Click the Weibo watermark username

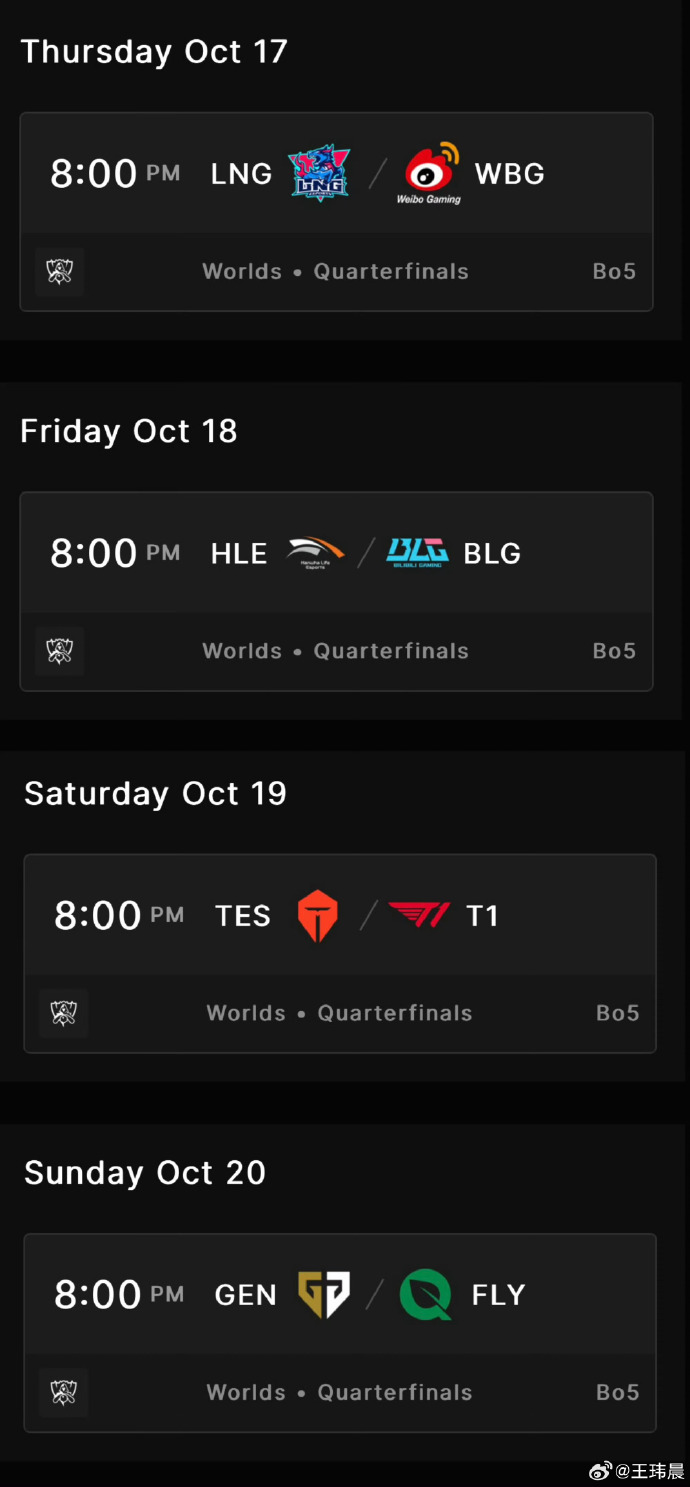649,1471
